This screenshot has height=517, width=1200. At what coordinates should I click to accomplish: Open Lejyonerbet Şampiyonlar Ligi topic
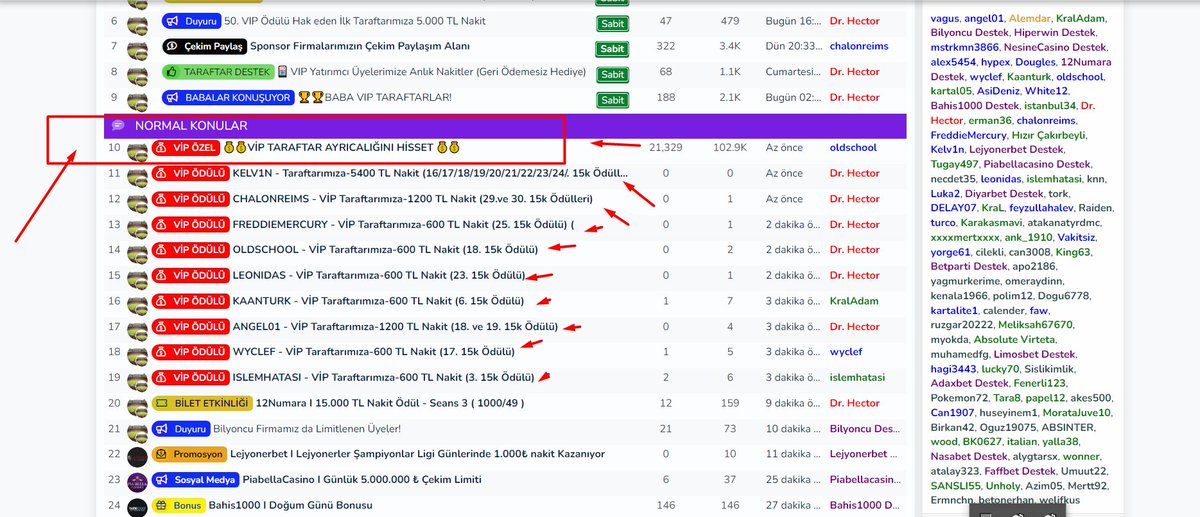[417, 454]
